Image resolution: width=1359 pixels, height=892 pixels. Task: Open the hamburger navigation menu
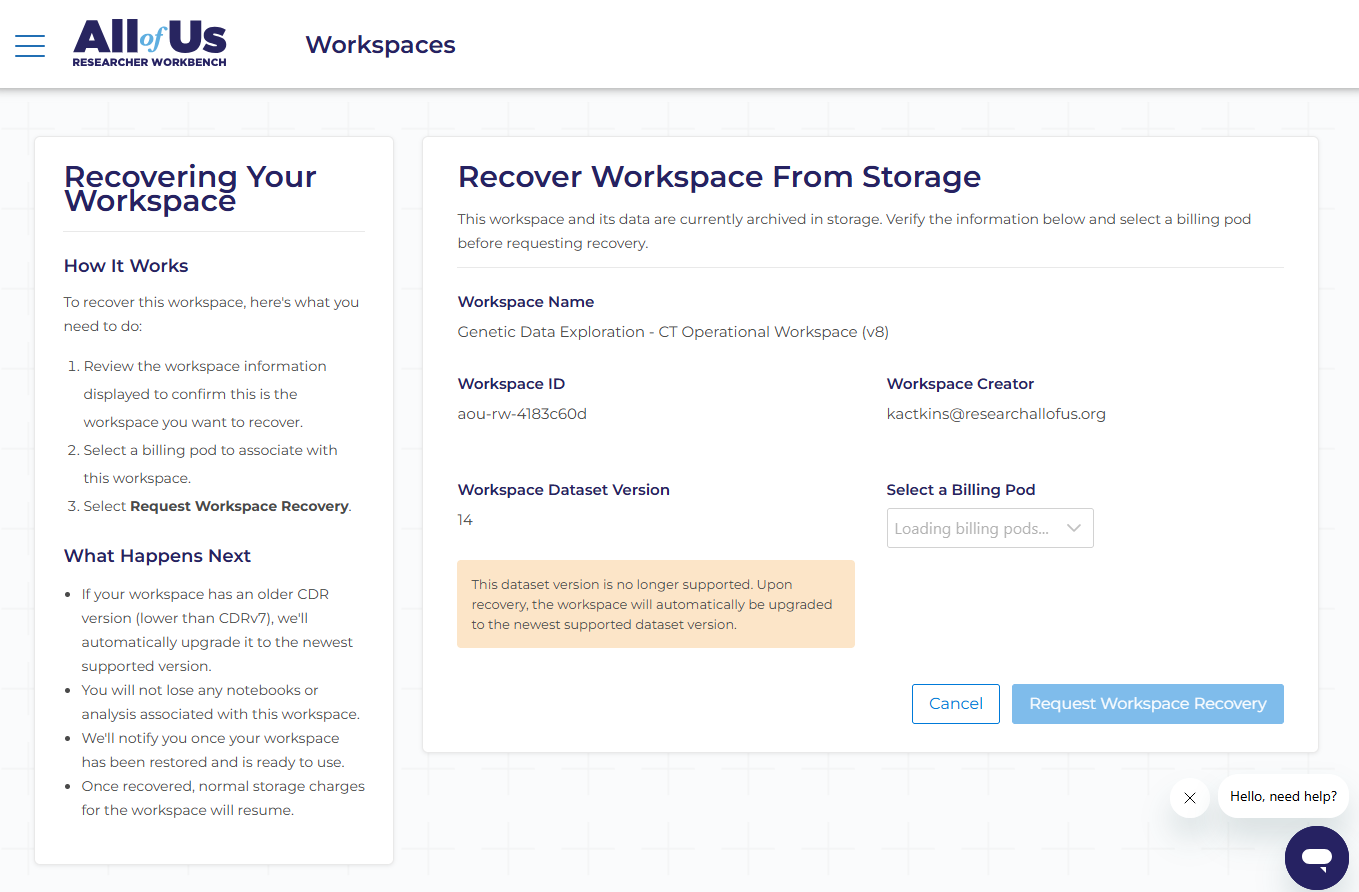[30, 45]
